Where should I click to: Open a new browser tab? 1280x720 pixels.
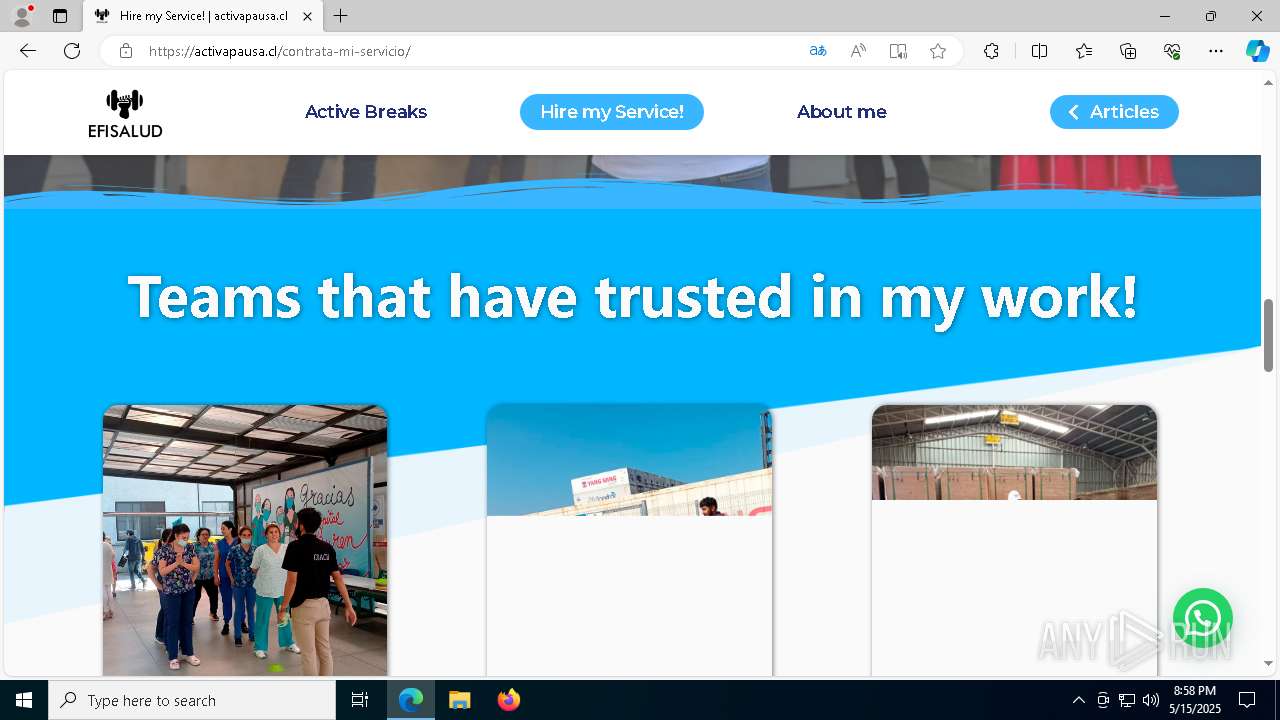341,16
